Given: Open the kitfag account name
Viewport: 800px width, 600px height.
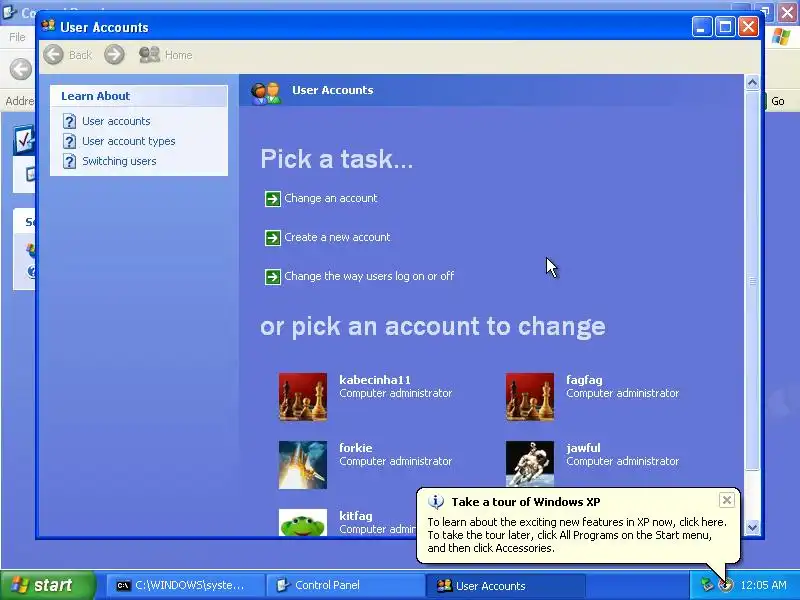Looking at the screenshot, I should 356,515.
